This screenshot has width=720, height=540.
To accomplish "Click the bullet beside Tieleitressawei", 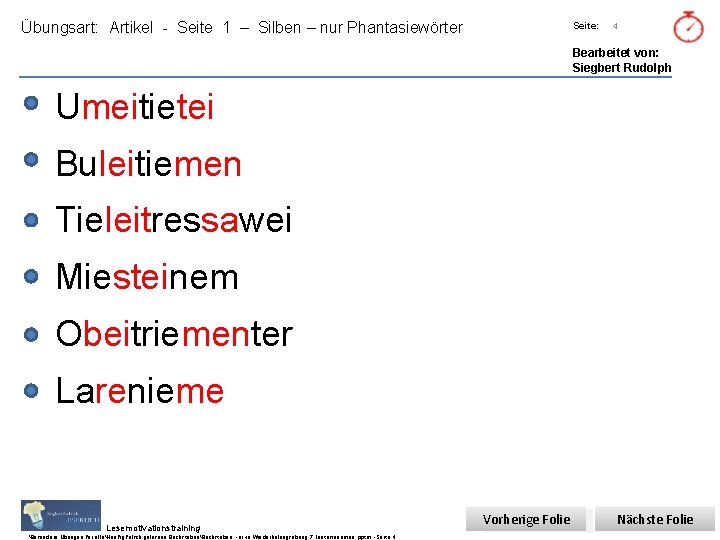I will tap(31, 220).
